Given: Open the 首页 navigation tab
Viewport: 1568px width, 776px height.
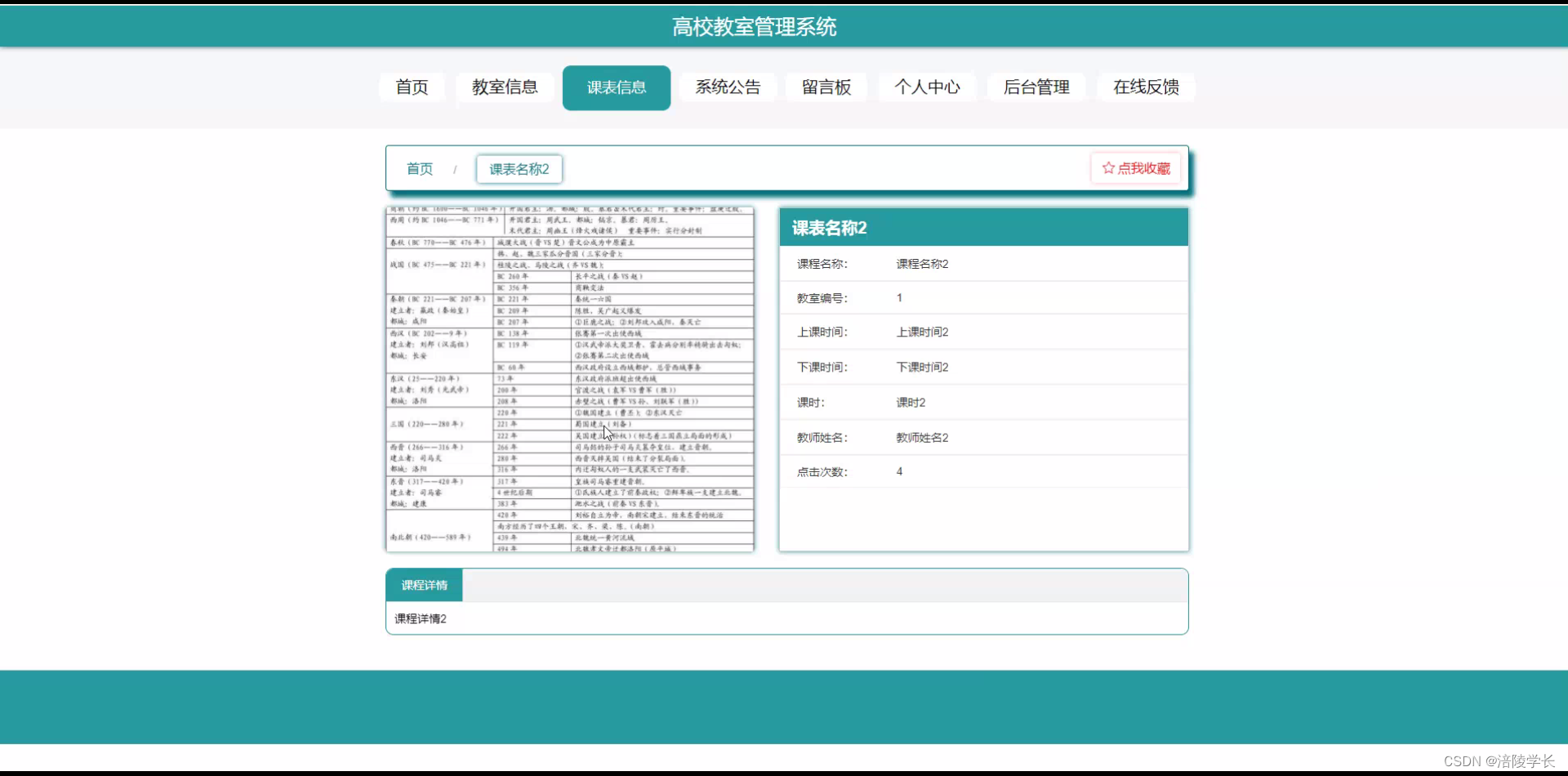Looking at the screenshot, I should pyautogui.click(x=411, y=87).
